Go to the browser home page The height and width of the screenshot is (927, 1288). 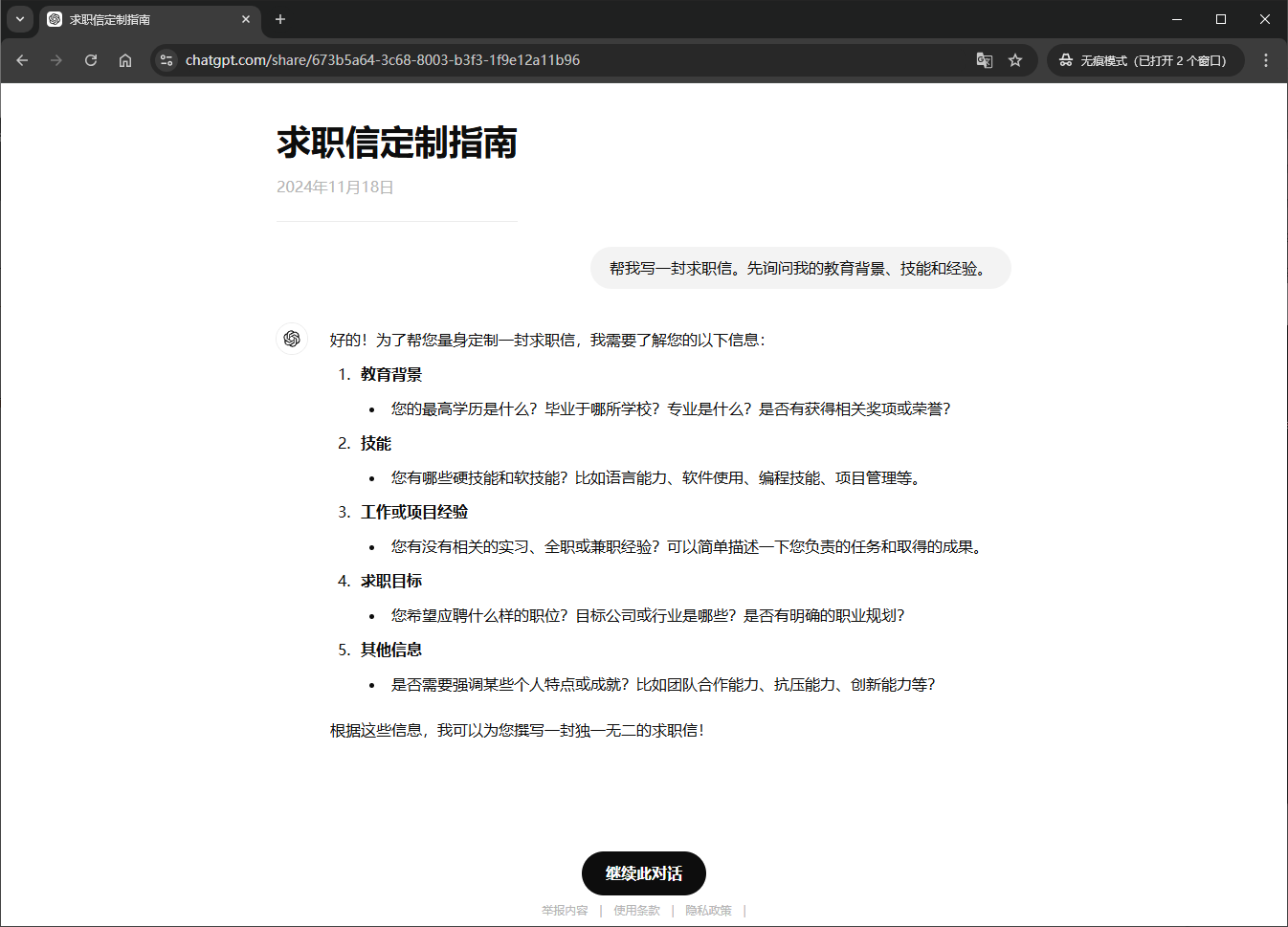point(125,60)
